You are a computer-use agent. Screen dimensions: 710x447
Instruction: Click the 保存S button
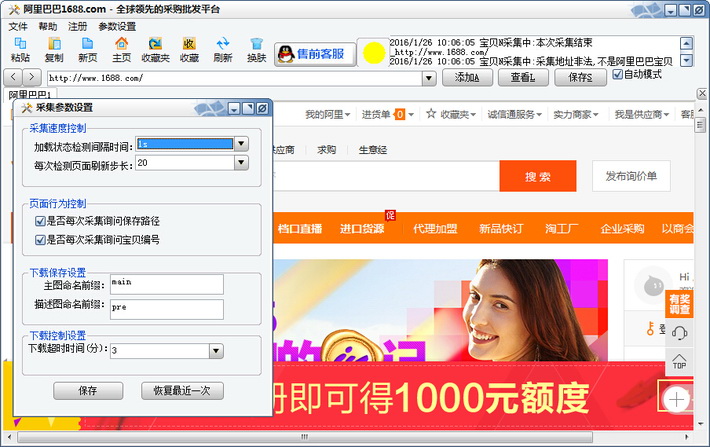click(x=580, y=77)
